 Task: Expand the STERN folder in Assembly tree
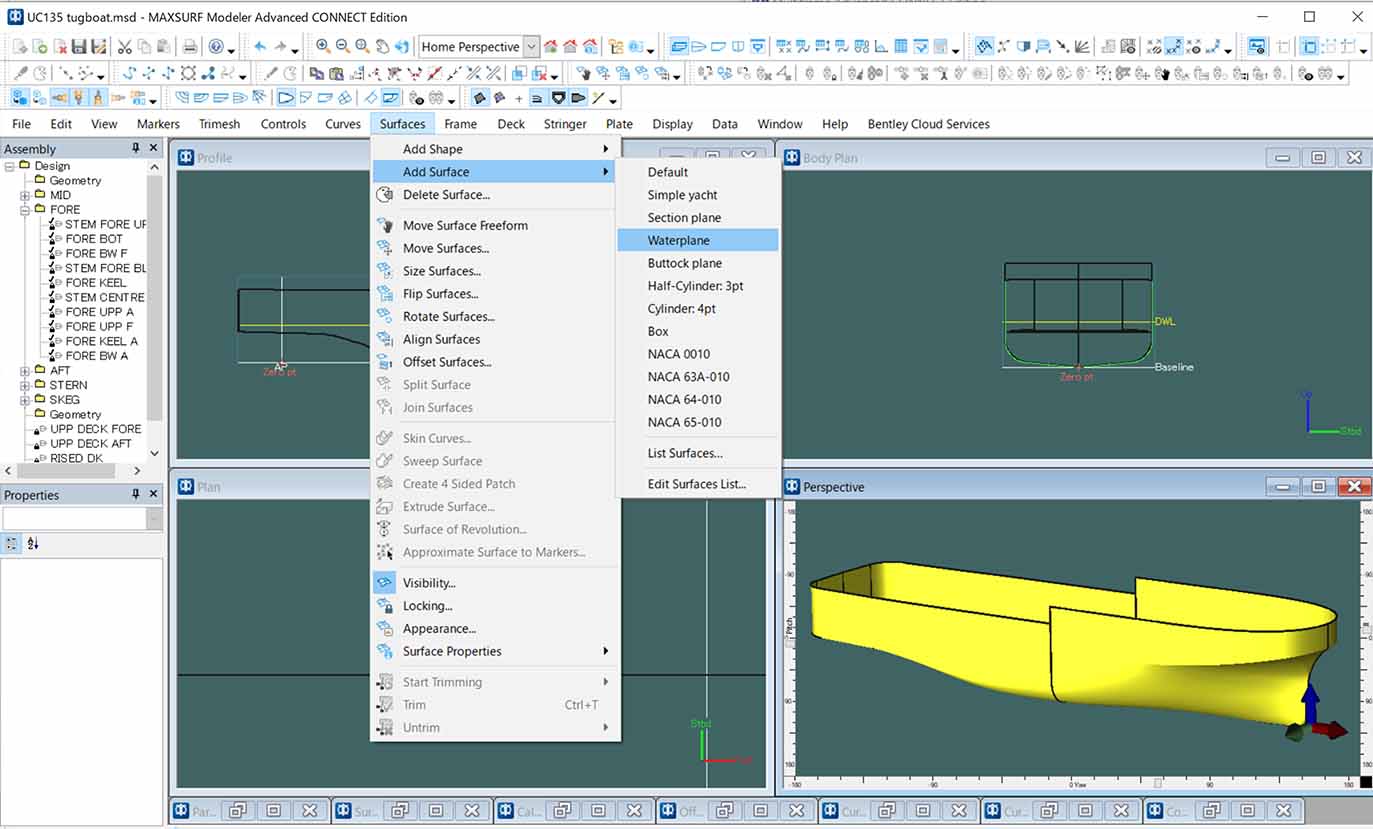[x=25, y=385]
